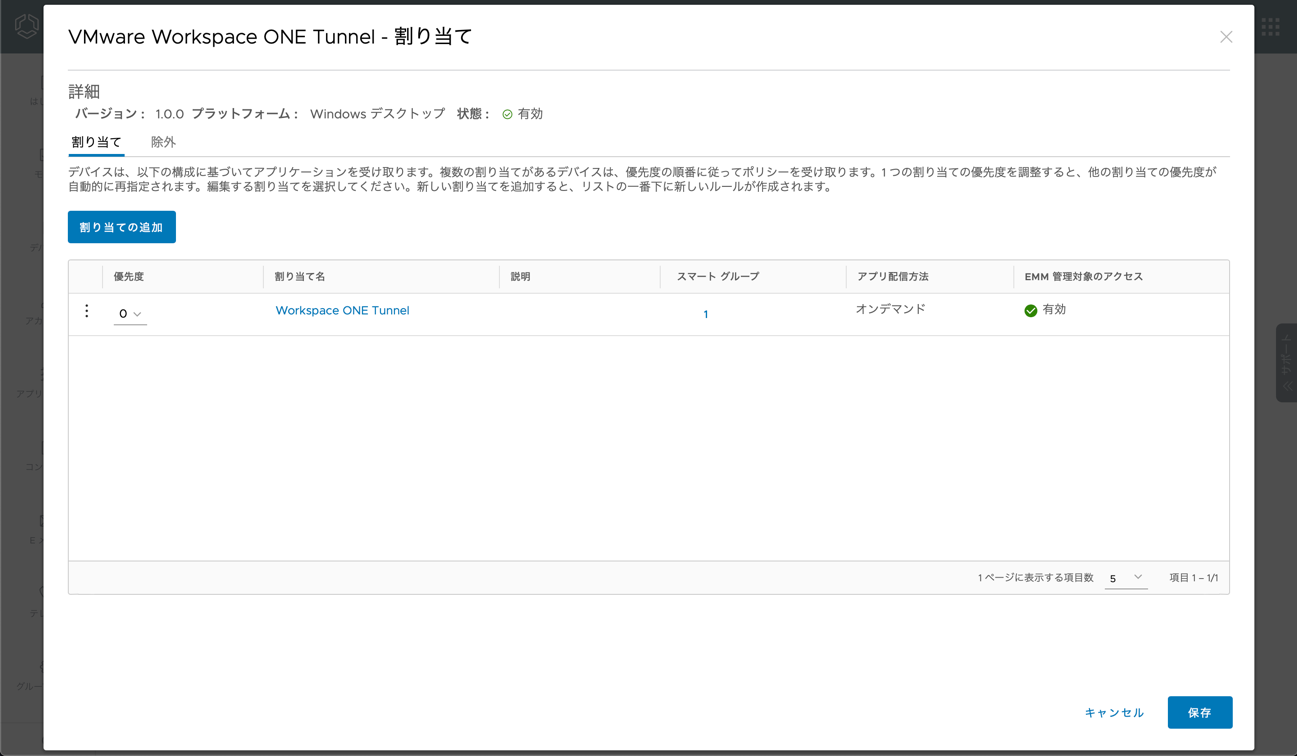Click the キャンセル button
Image resolution: width=1297 pixels, height=756 pixels.
(x=1114, y=713)
